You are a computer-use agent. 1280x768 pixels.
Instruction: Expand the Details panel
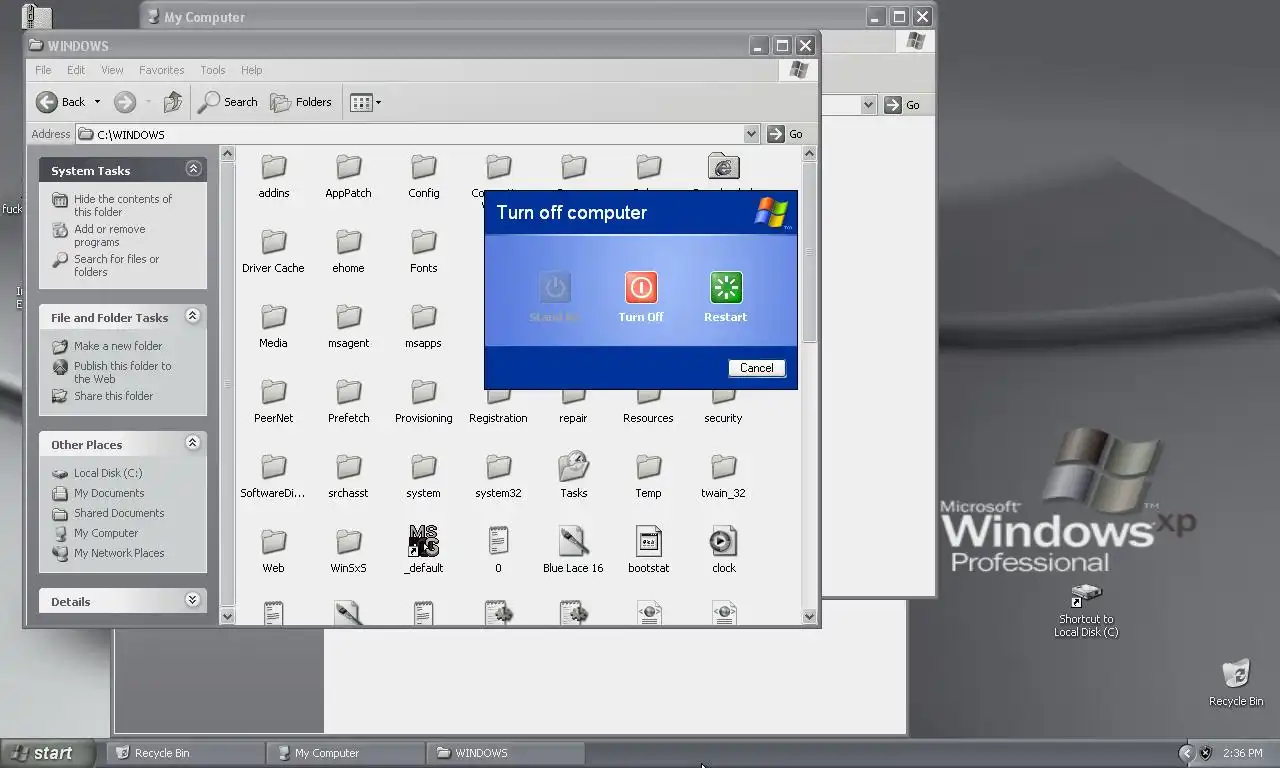[x=194, y=600]
